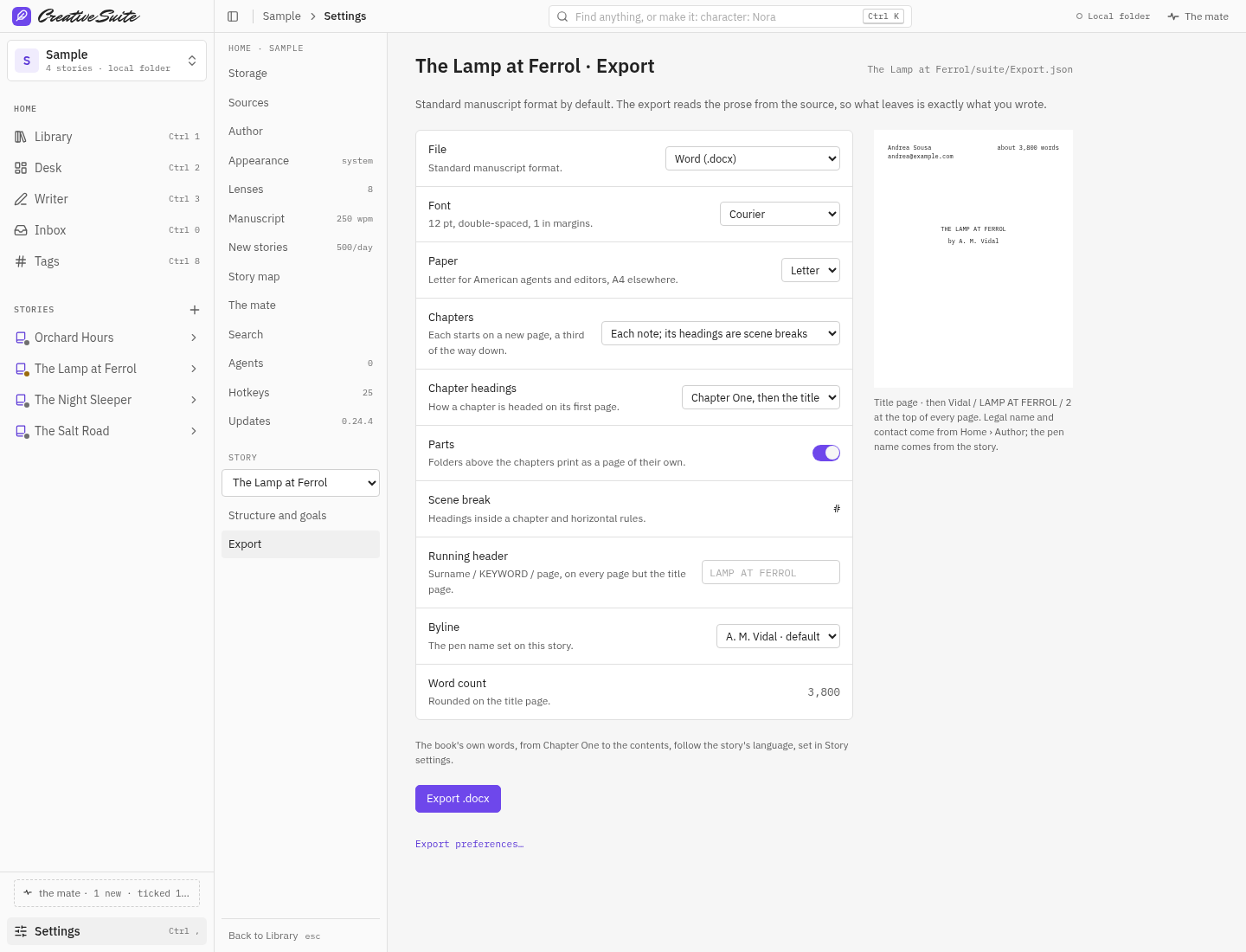Click the Export .docx button
The image size is (1246, 952).
[x=458, y=799]
